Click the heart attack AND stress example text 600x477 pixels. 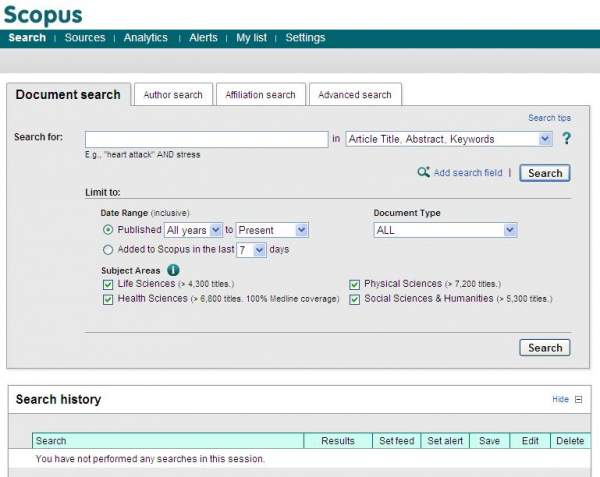[142, 155]
